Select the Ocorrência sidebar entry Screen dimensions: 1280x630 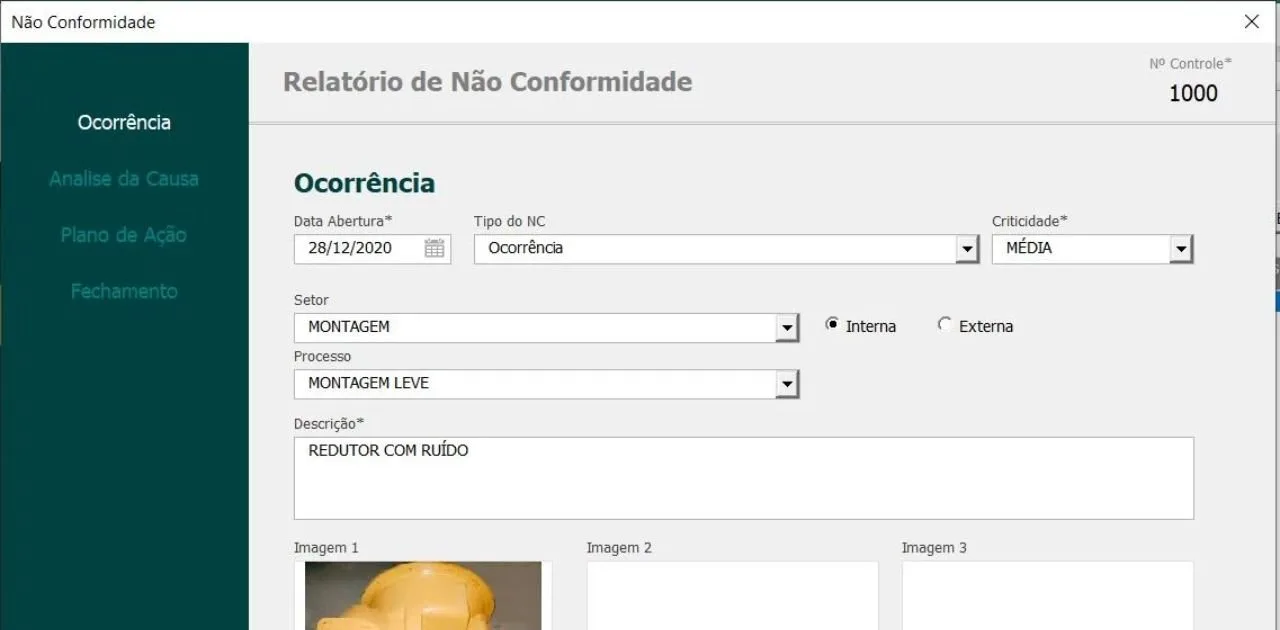pyautogui.click(x=123, y=122)
